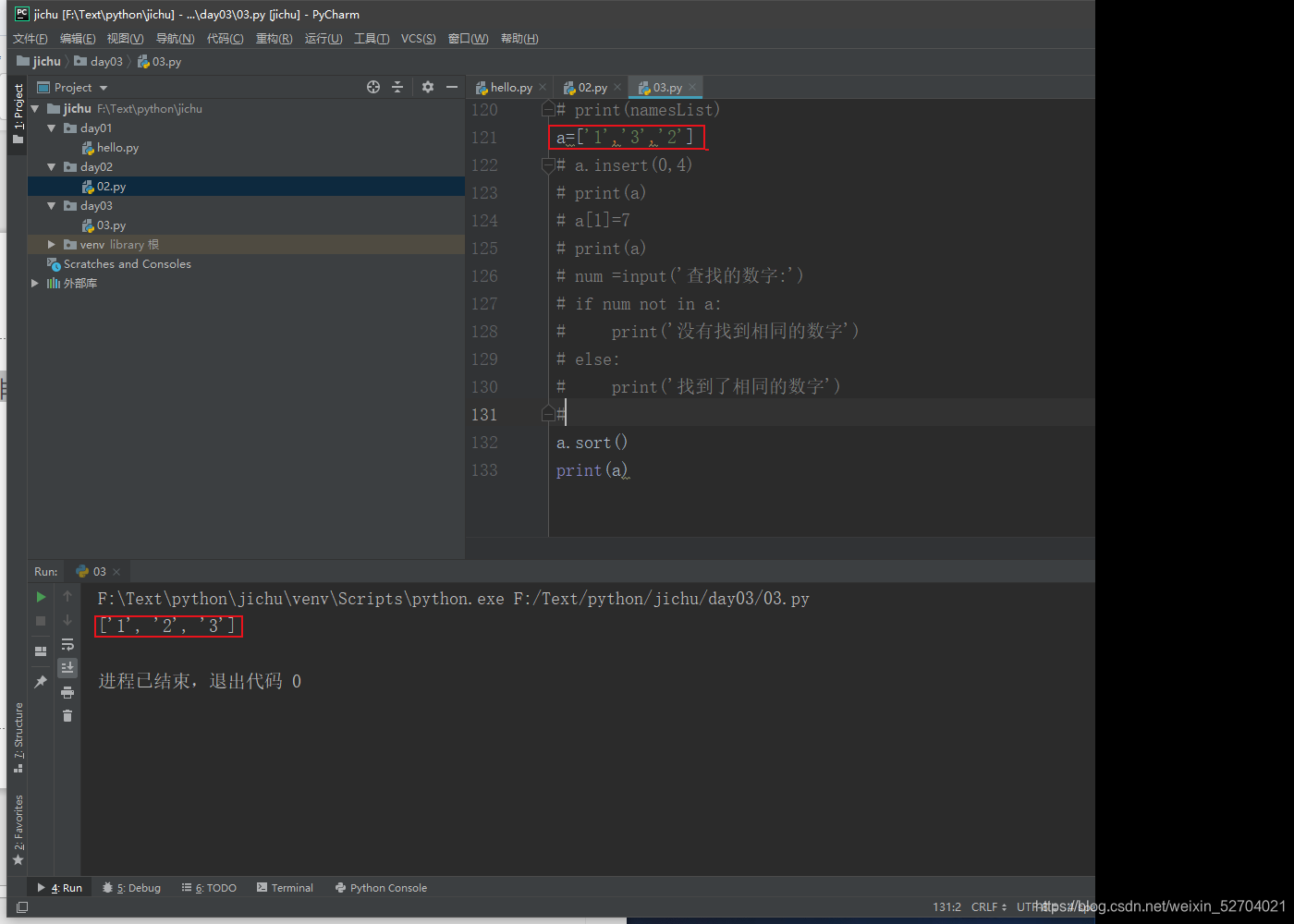Click jichu in the breadcrumb bar
This screenshot has height=924, width=1294.
39,62
